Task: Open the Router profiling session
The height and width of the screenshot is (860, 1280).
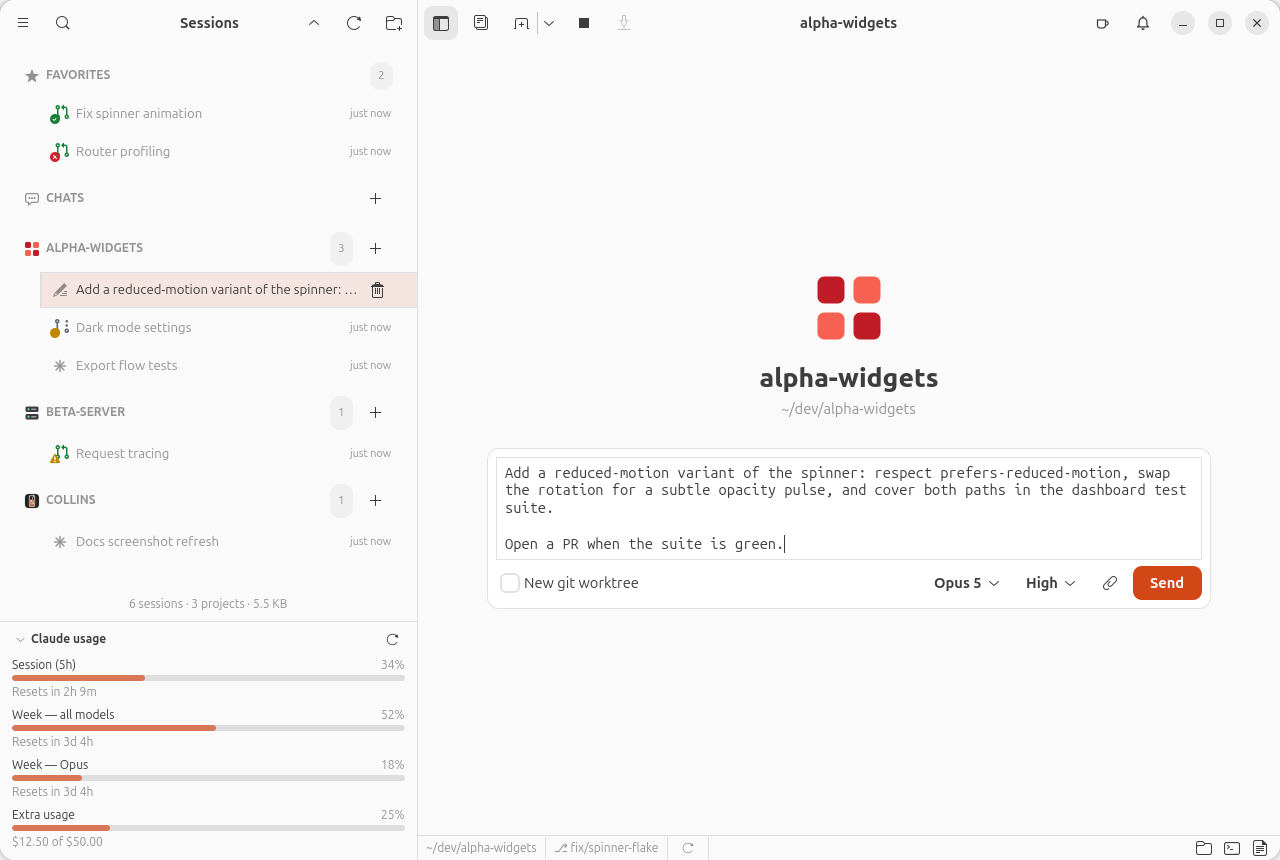Action: [x=220, y=152]
